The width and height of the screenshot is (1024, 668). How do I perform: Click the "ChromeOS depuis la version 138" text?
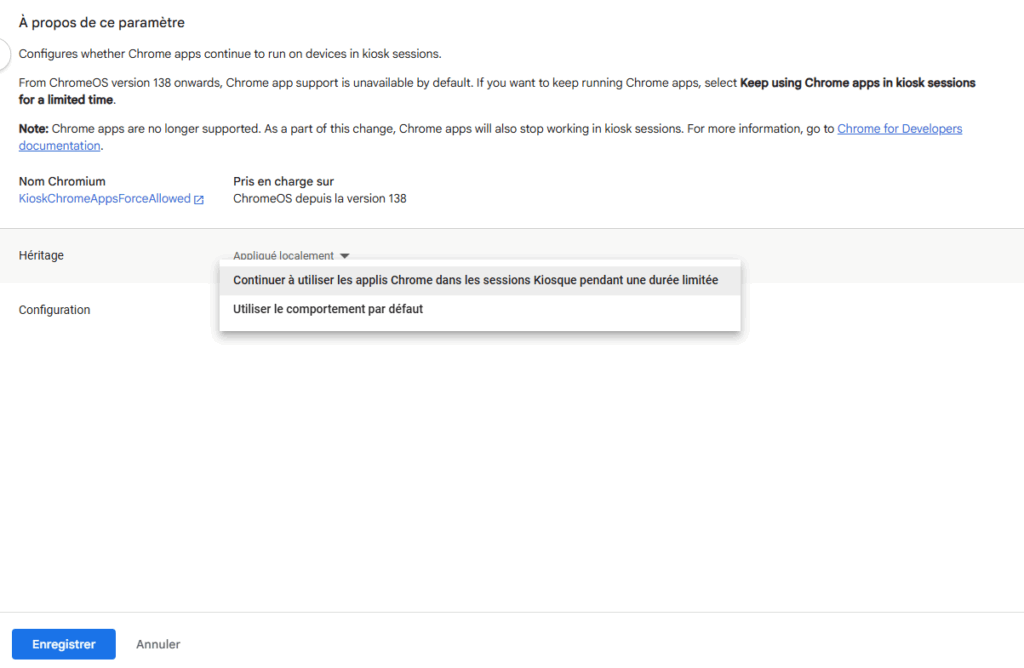pyautogui.click(x=319, y=199)
